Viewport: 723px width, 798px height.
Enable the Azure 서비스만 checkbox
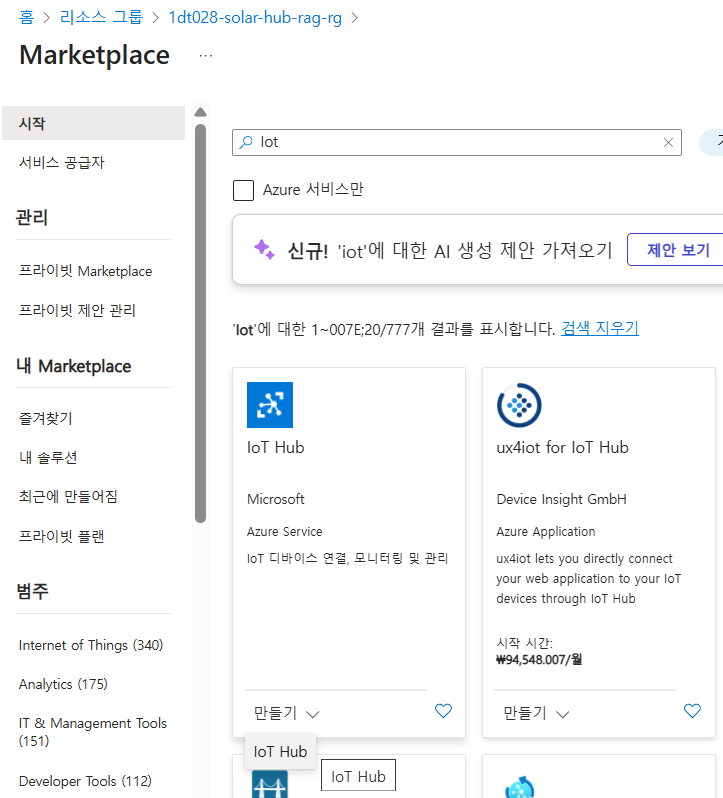tap(243, 190)
